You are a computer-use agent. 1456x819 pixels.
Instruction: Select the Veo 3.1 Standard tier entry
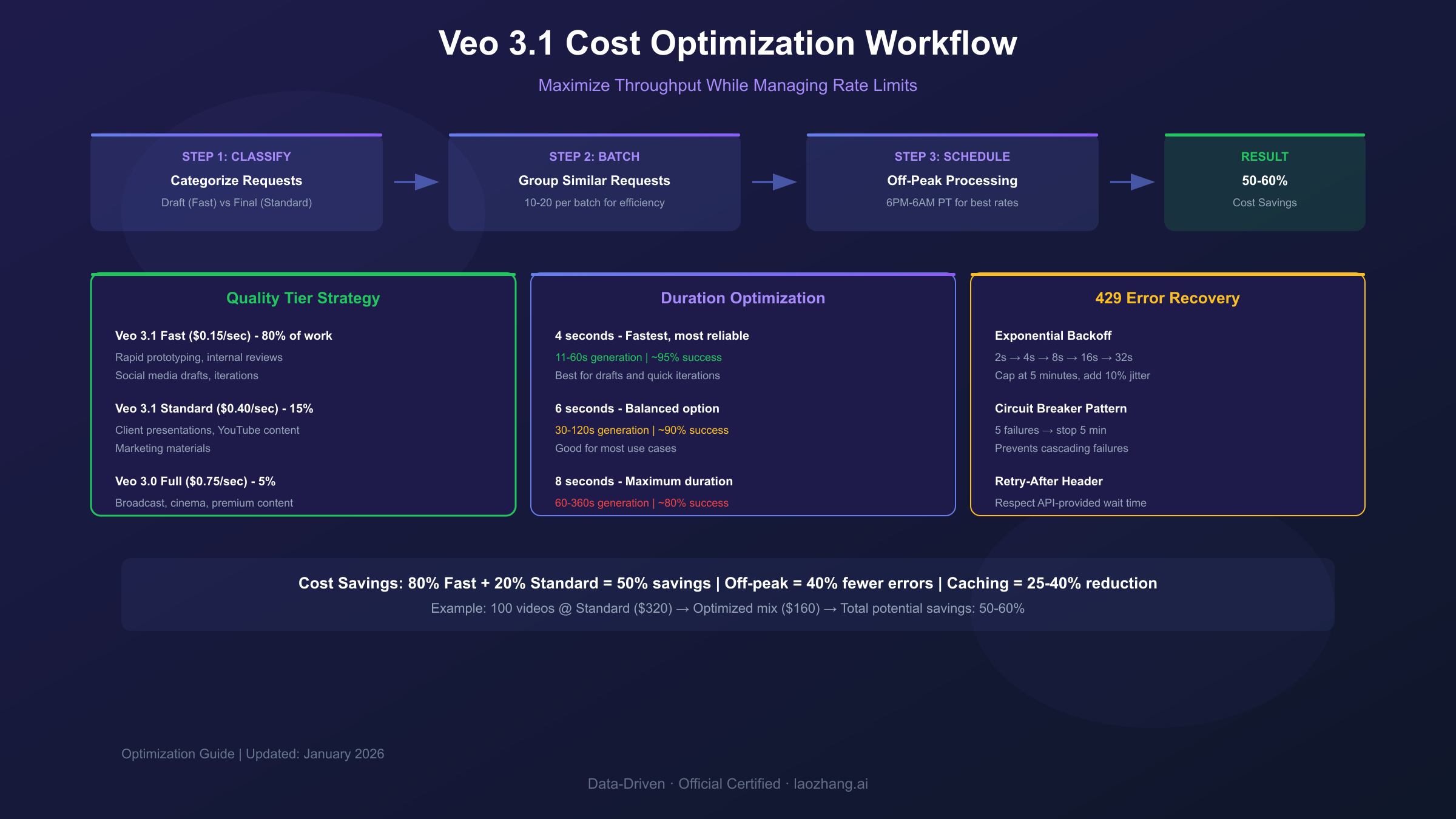click(214, 408)
